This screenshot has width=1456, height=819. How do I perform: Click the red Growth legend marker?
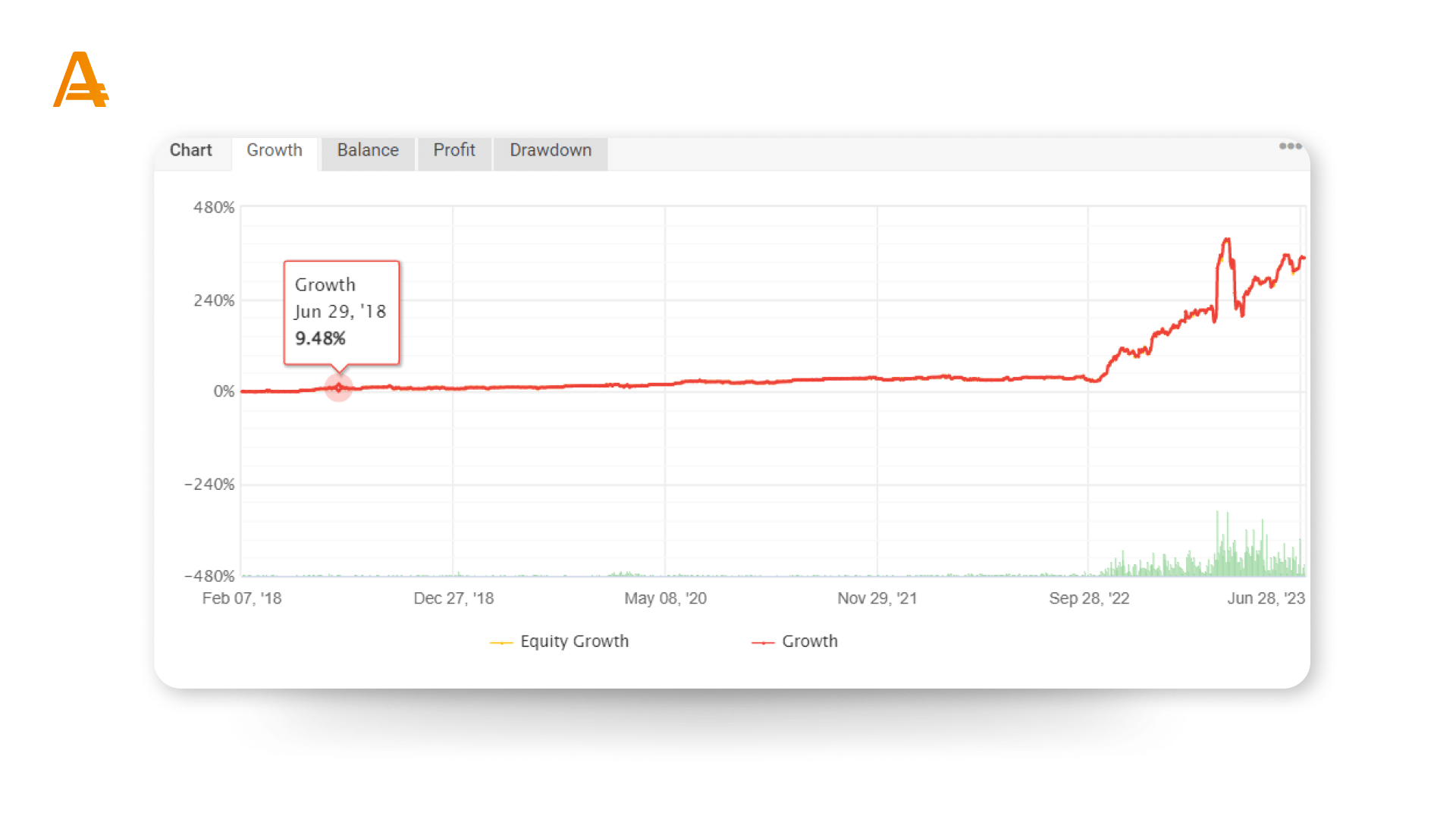click(762, 642)
